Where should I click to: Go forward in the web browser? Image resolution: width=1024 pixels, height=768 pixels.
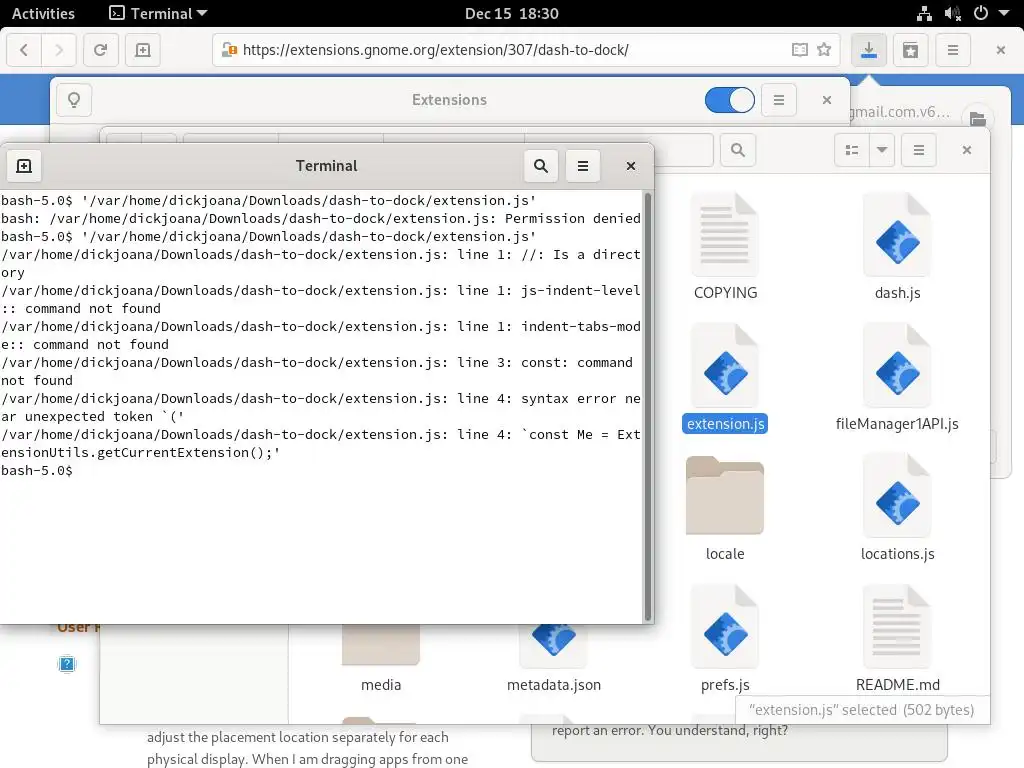click(x=59, y=50)
